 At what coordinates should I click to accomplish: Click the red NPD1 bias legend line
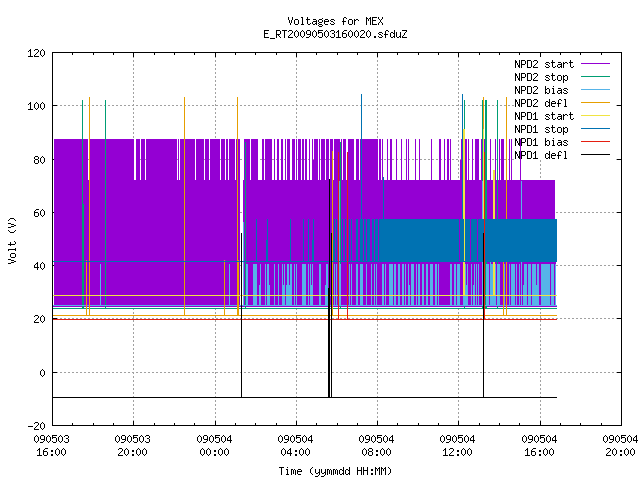595,142
